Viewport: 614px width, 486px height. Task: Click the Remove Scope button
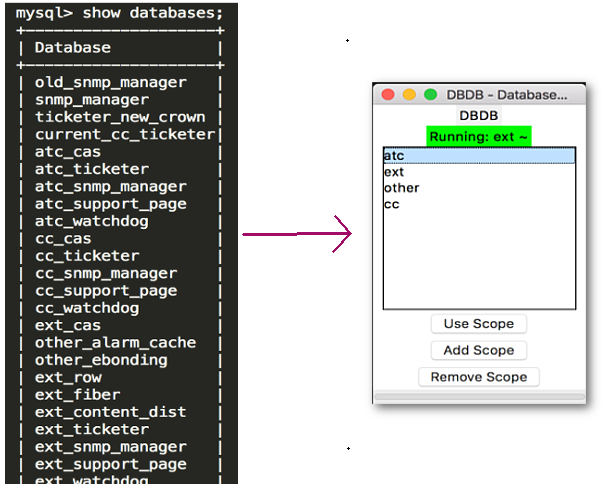478,377
